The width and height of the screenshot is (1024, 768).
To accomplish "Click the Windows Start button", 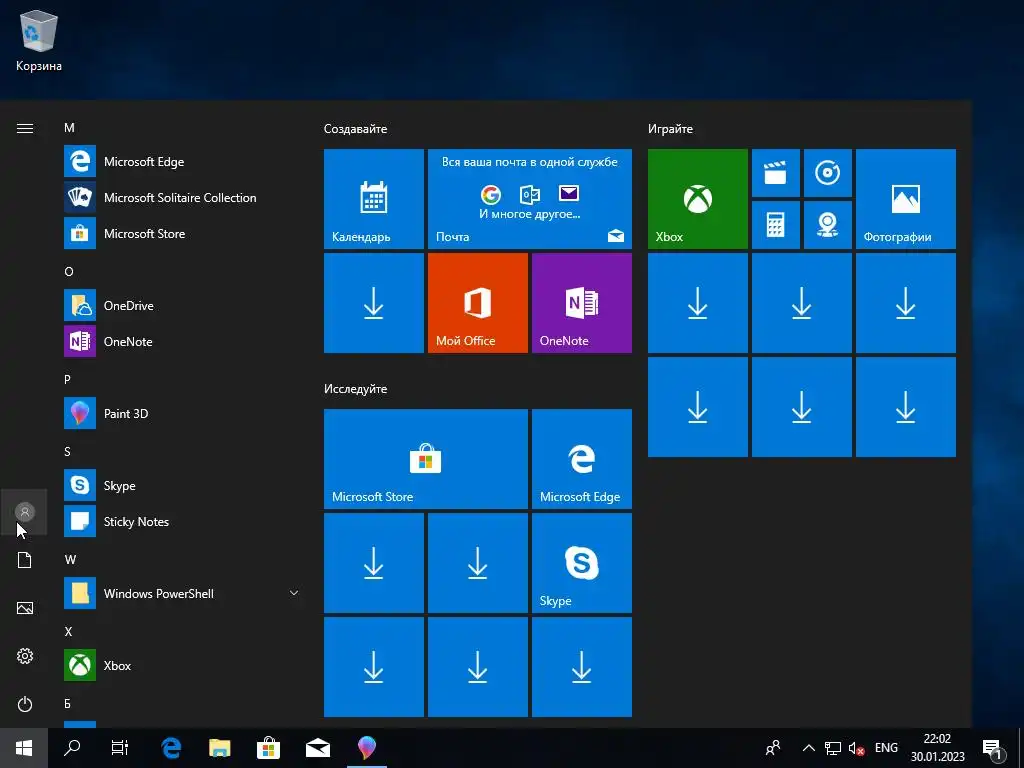I will pos(24,748).
